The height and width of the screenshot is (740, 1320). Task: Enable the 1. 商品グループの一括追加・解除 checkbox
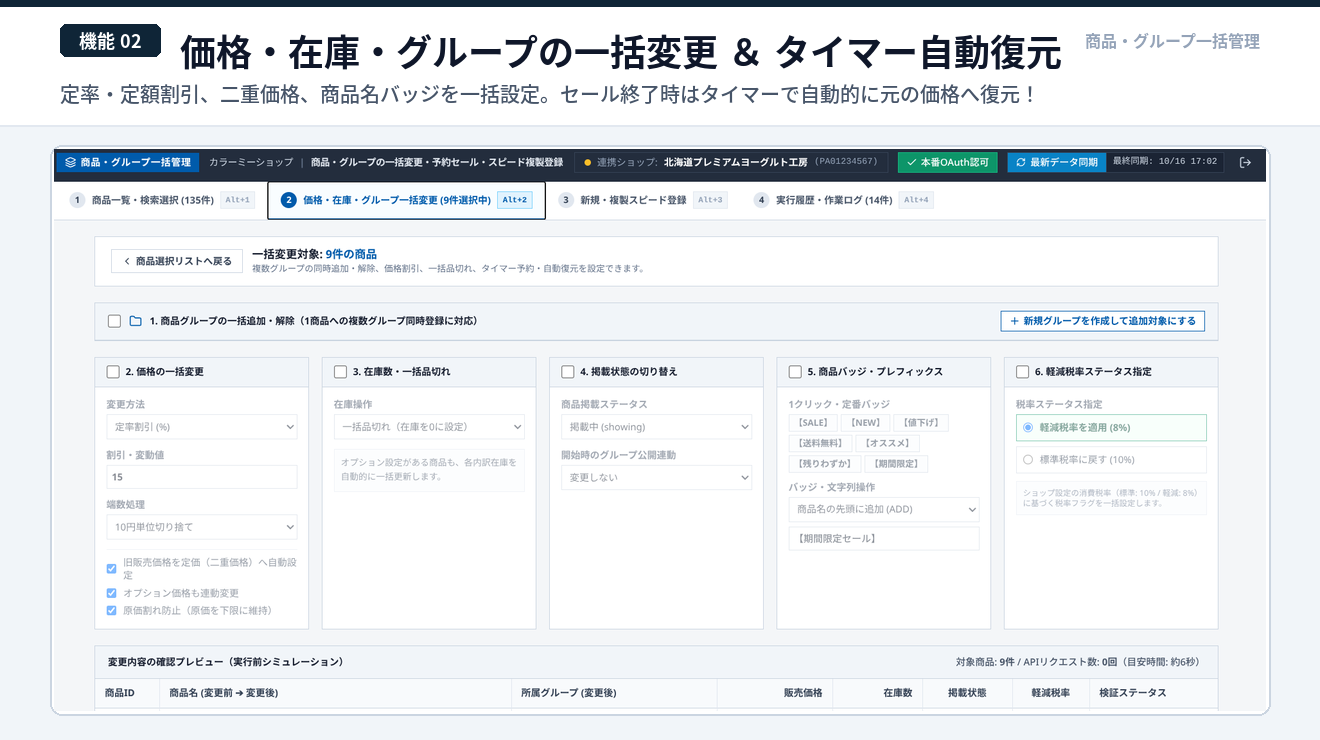114,321
